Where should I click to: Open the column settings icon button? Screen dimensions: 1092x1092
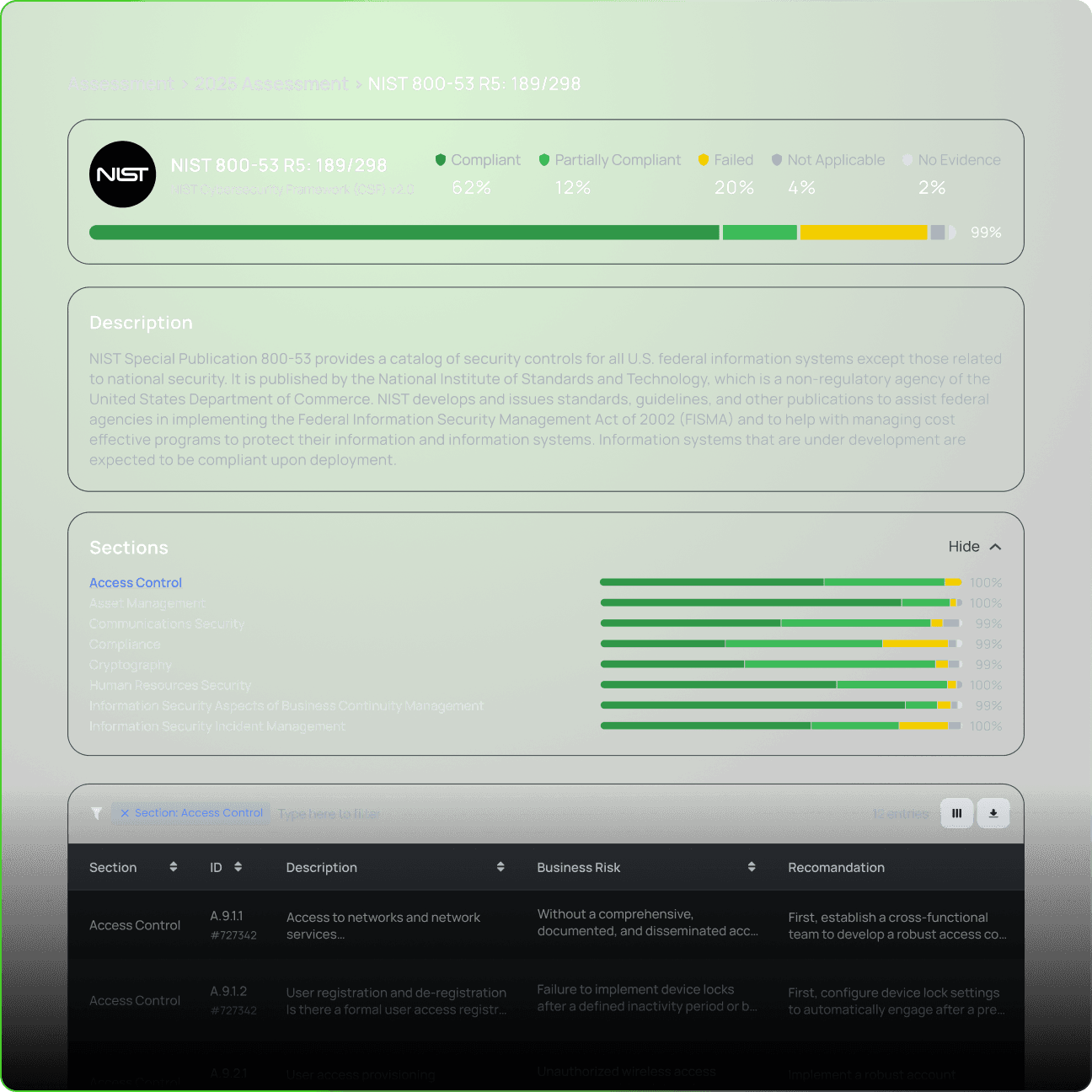(956, 813)
